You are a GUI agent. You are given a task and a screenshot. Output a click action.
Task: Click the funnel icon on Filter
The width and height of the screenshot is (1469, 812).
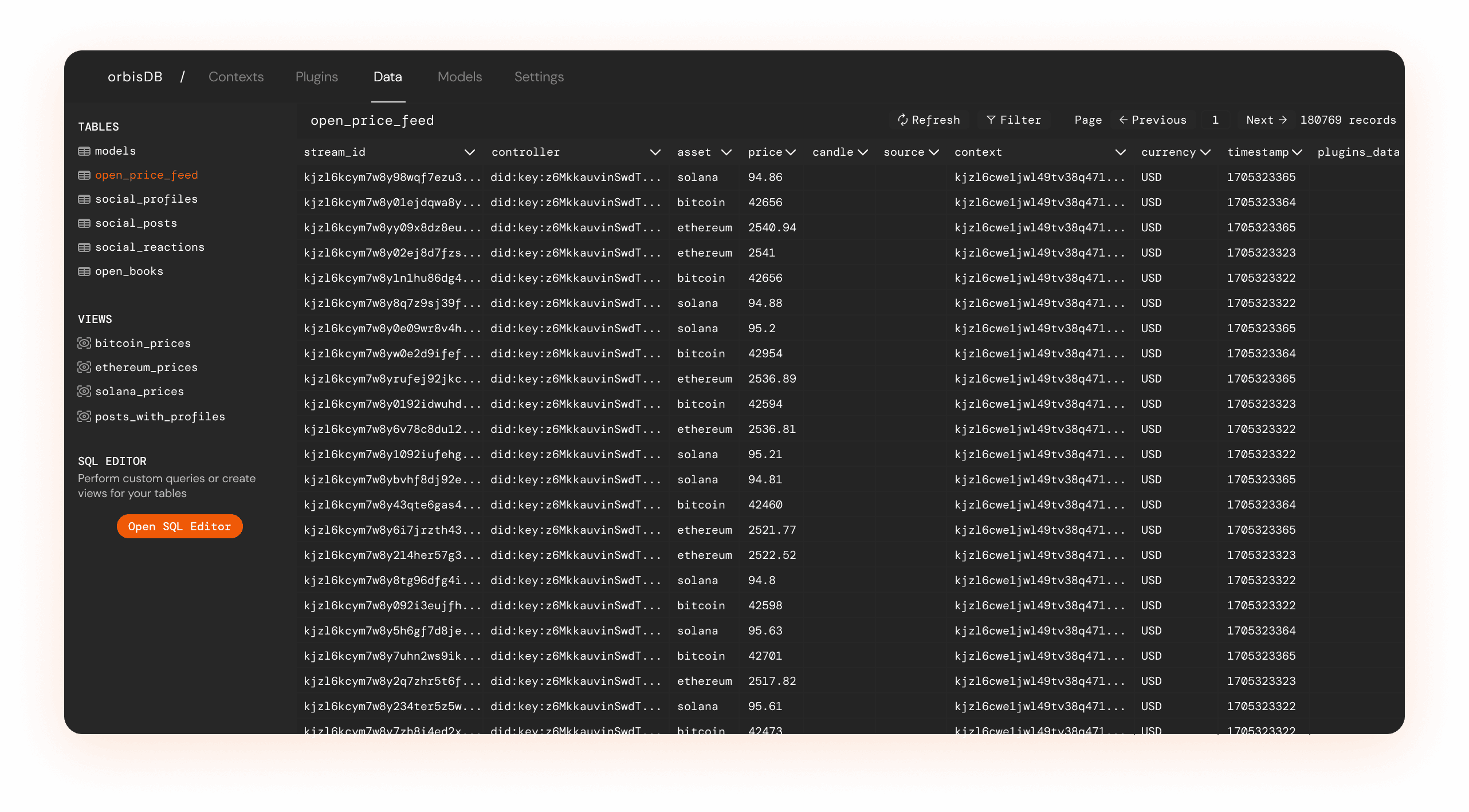[991, 120]
